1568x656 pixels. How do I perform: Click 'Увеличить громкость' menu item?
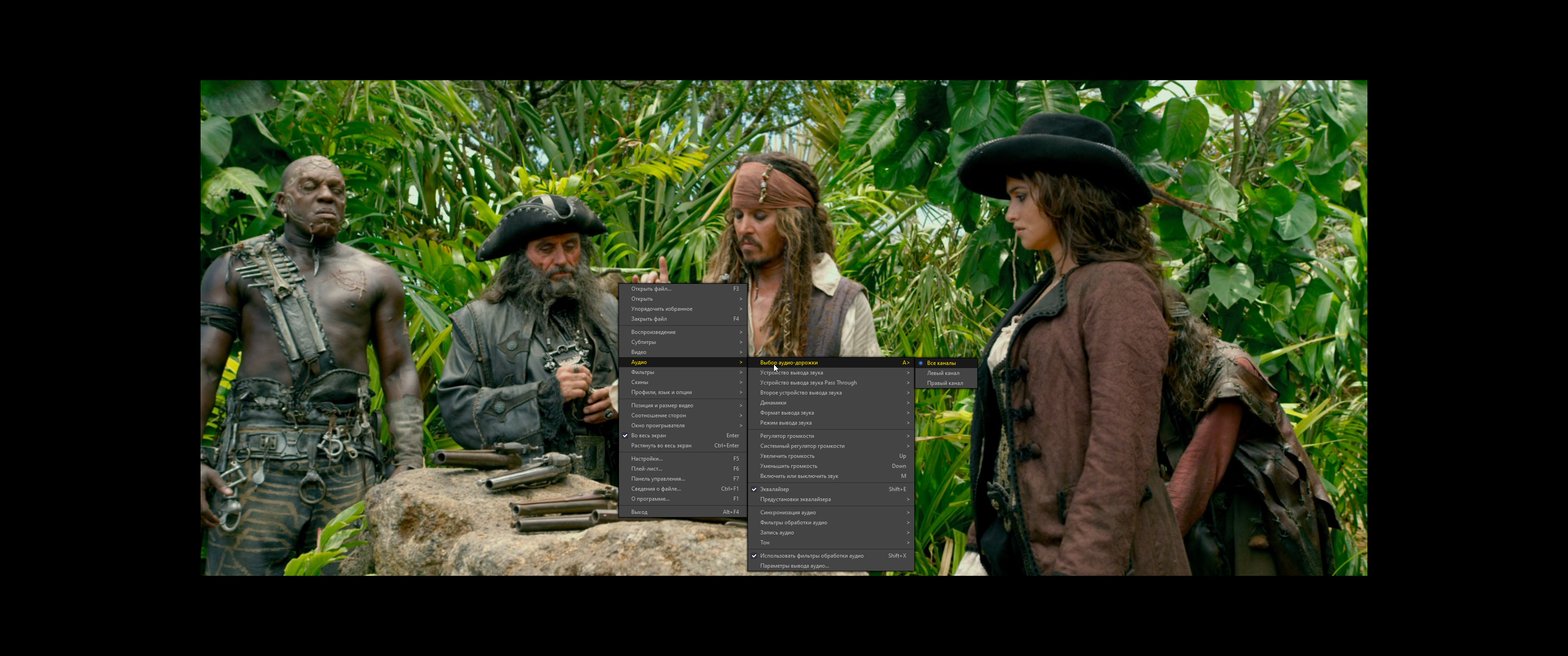click(x=787, y=456)
